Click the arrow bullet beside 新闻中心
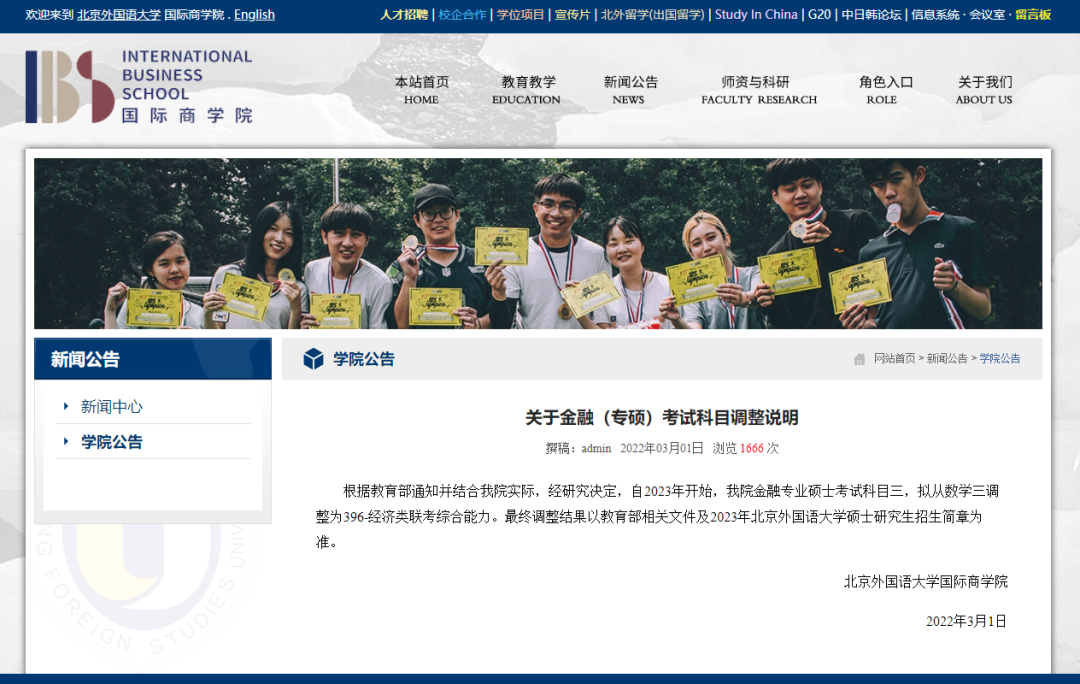This screenshot has height=684, width=1080. point(66,406)
